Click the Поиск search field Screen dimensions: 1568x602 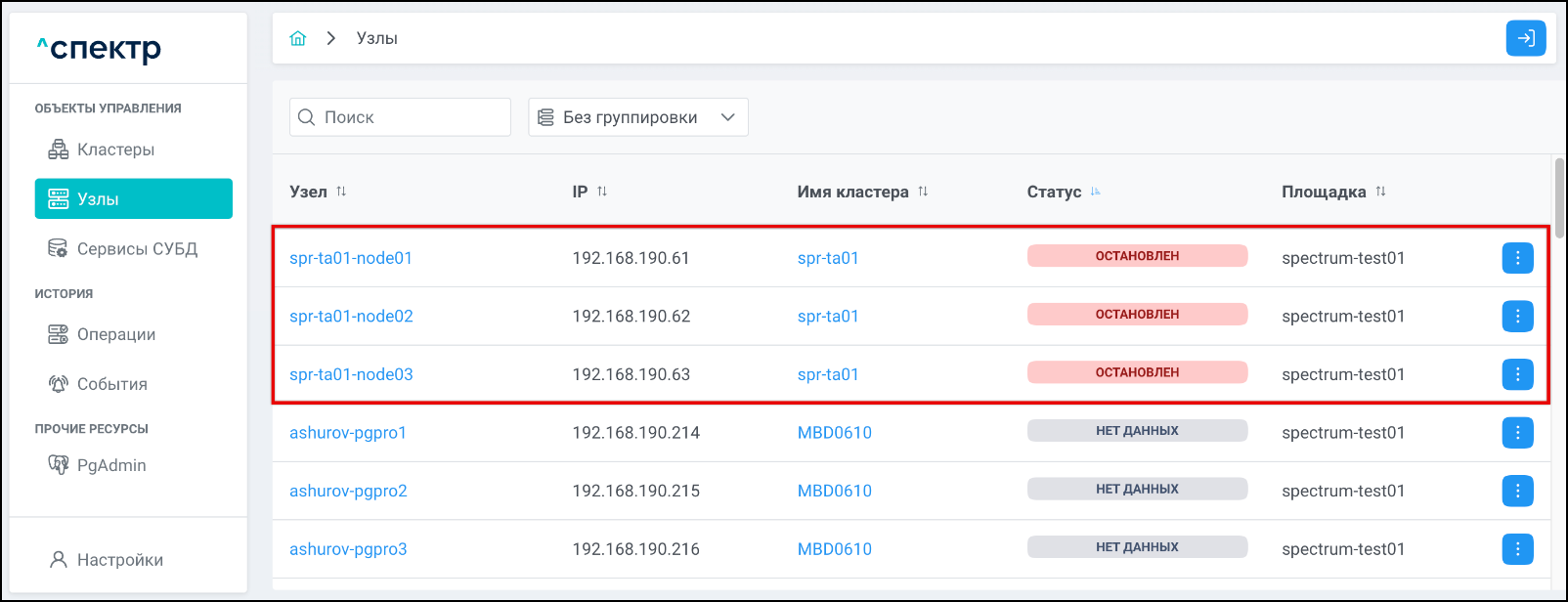tap(401, 117)
